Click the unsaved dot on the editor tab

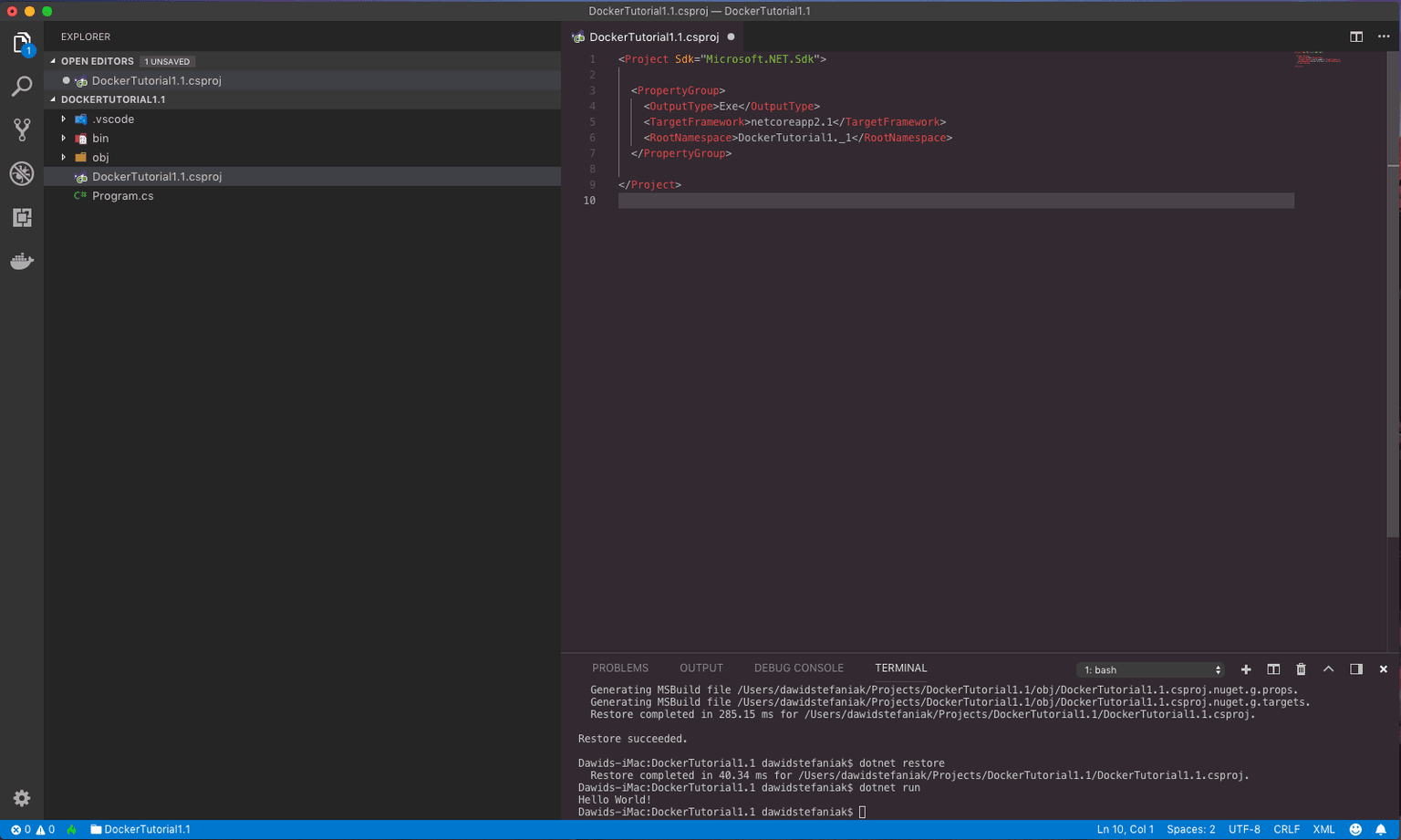[731, 37]
